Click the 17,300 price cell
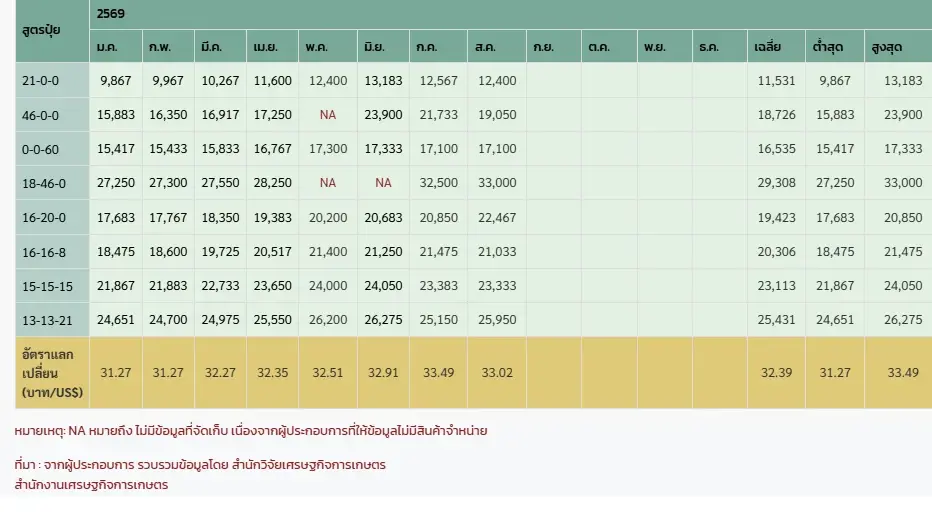 (328, 149)
